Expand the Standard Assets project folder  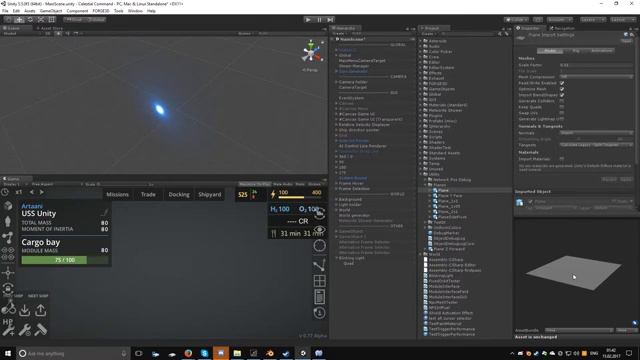click(x=421, y=153)
